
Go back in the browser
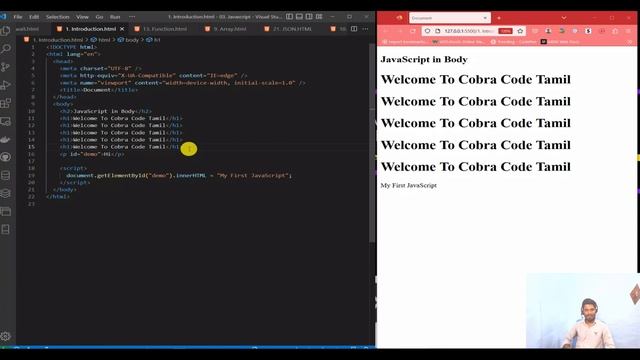pos(386,31)
